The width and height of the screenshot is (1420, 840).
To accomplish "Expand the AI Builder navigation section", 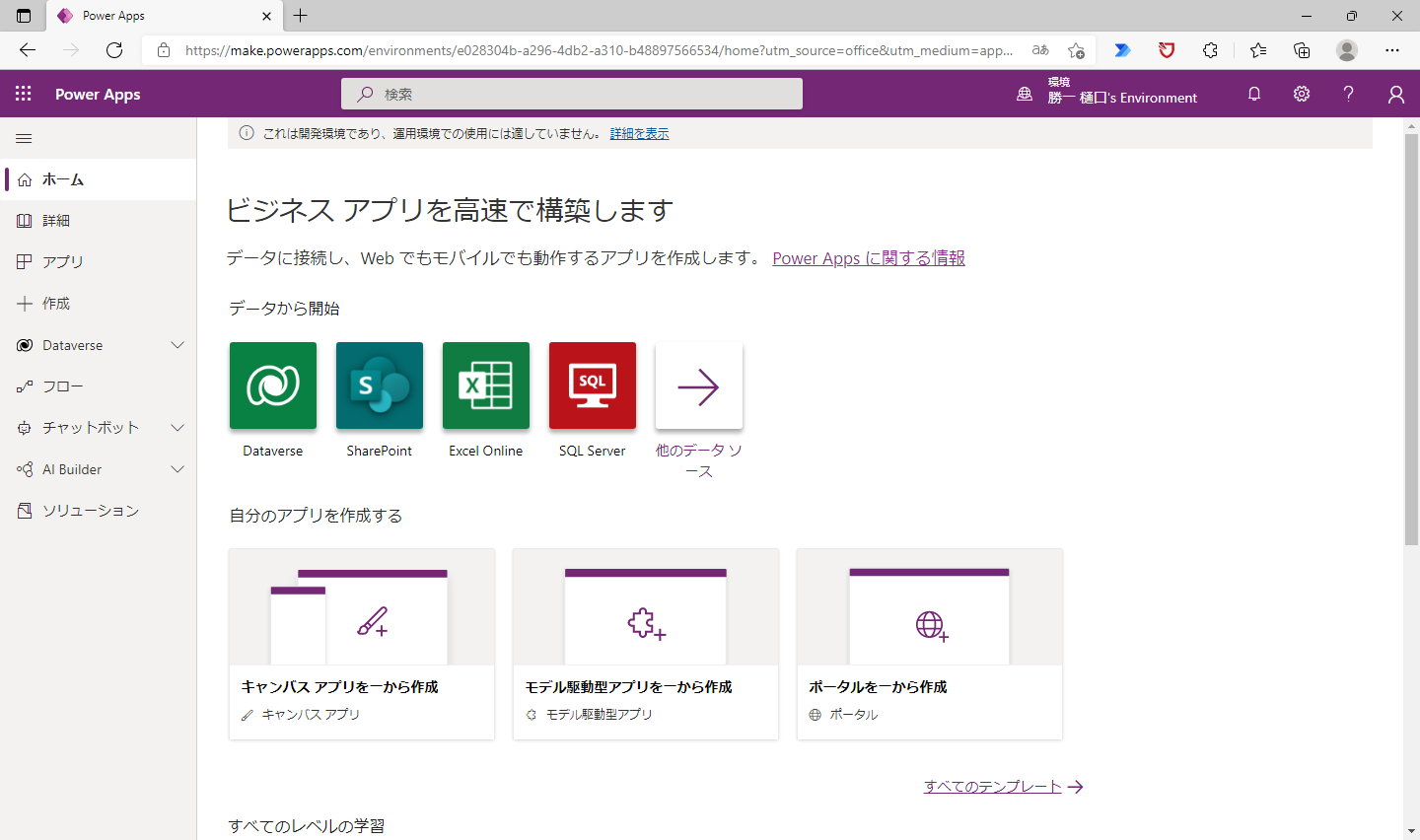I will coord(177,469).
